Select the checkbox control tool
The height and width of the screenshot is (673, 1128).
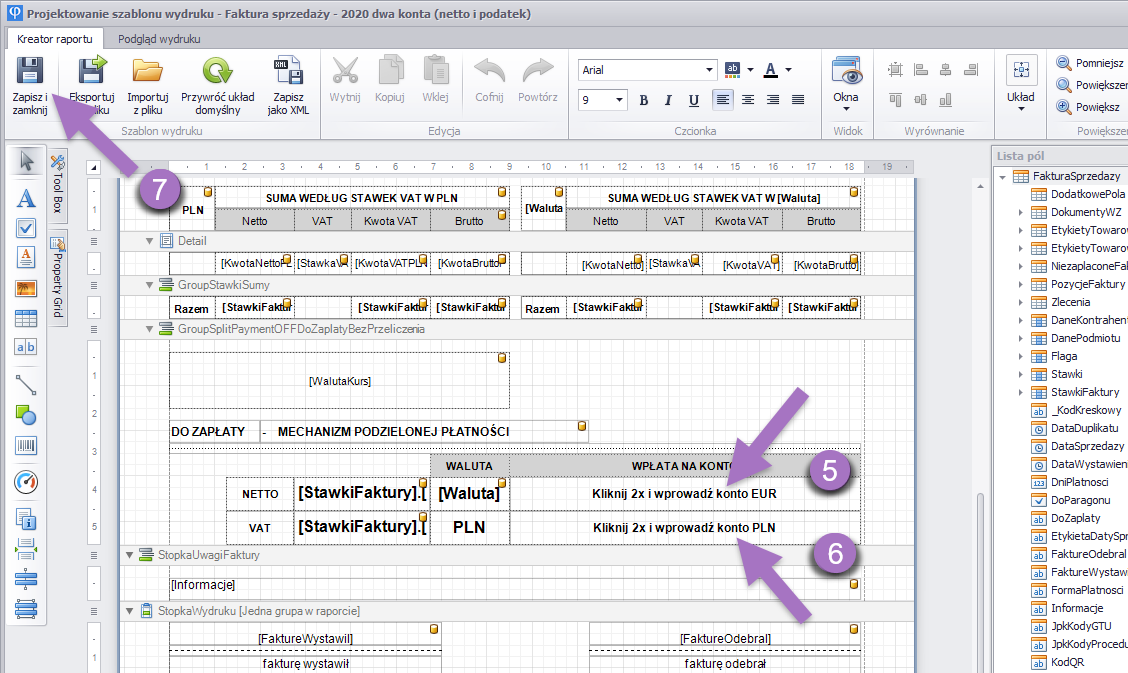26,228
